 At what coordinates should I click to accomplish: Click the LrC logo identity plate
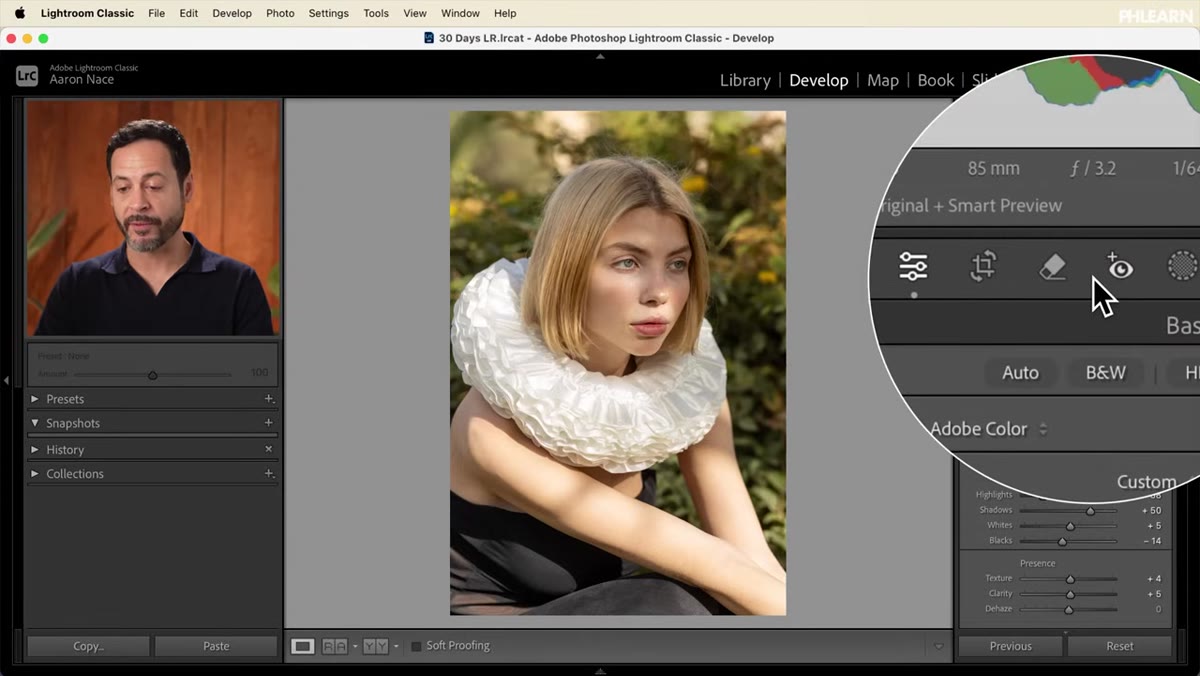(x=27, y=75)
